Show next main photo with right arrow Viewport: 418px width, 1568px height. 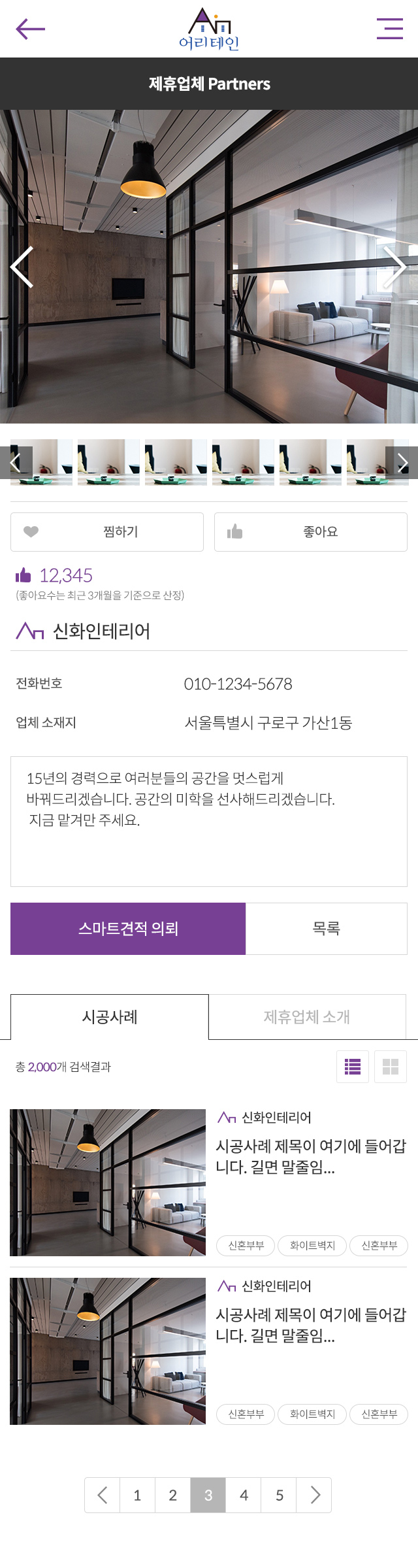pos(395,267)
